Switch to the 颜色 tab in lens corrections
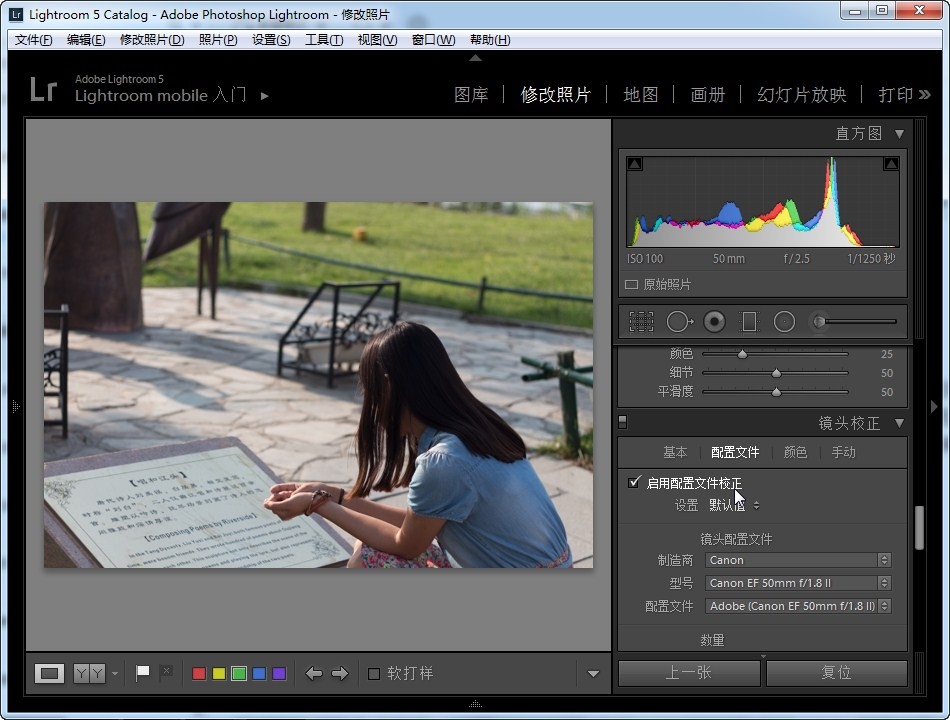The height and width of the screenshot is (720, 950). point(795,452)
